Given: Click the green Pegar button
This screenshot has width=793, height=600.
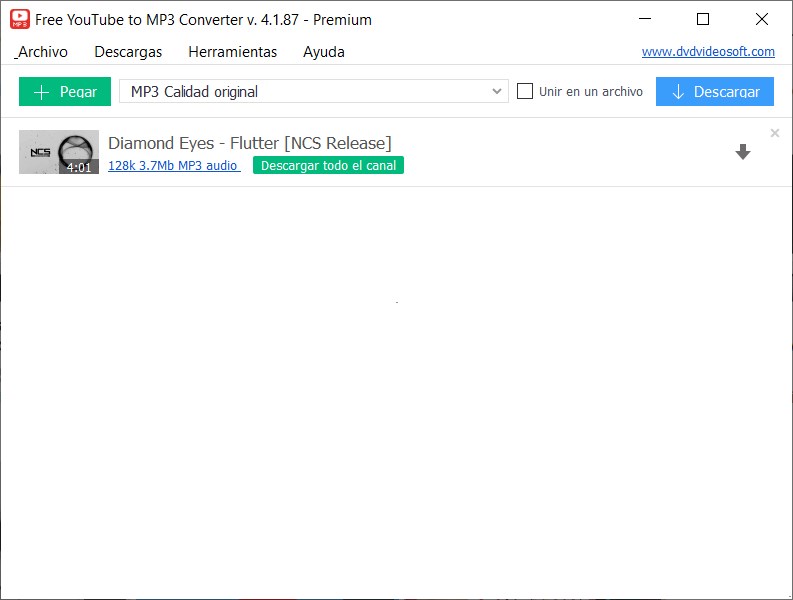Looking at the screenshot, I should point(65,92).
